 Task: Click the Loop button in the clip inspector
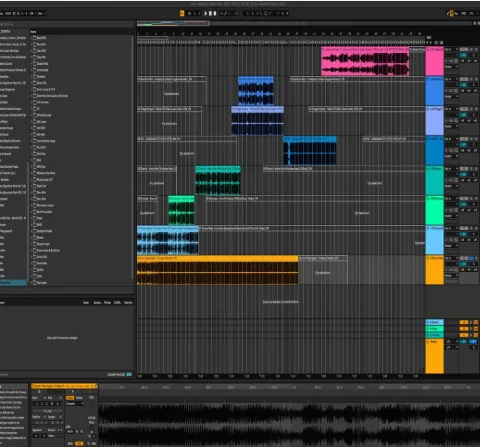tap(48, 411)
